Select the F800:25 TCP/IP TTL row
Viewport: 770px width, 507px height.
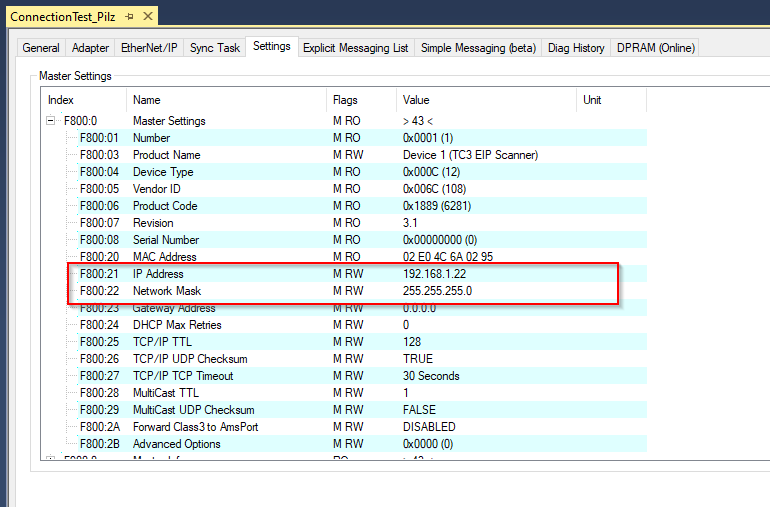(362, 341)
